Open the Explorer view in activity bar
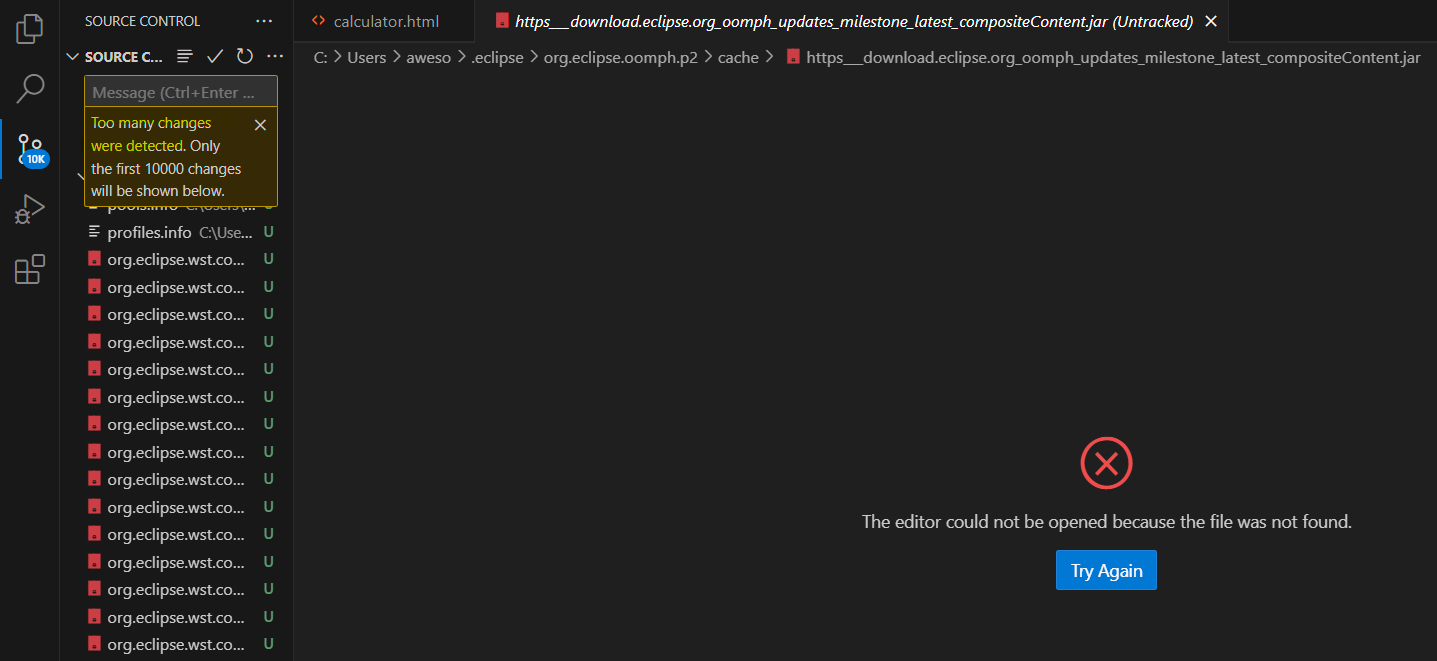The width and height of the screenshot is (1437, 661). [30, 29]
